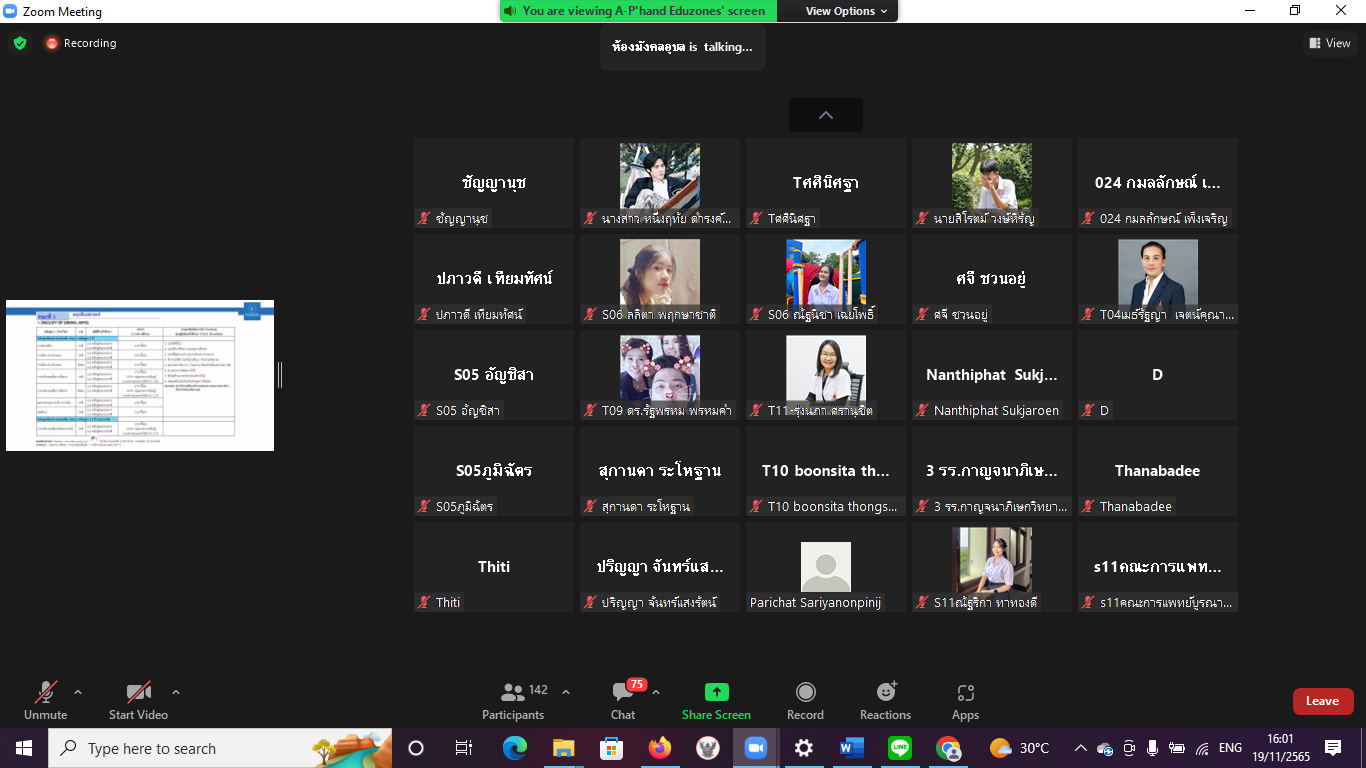
Task: Expand the chevron next to Participants
Action: tap(566, 692)
